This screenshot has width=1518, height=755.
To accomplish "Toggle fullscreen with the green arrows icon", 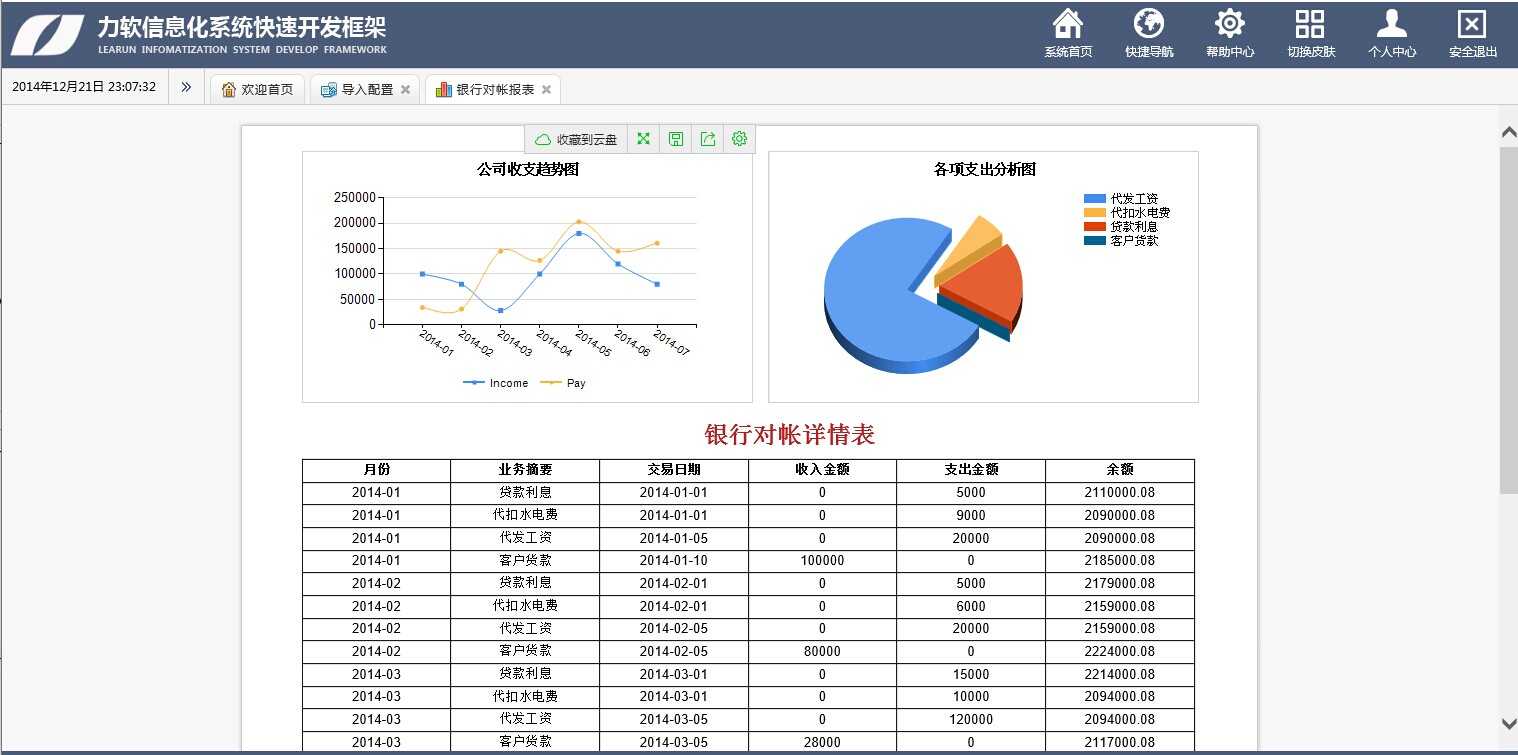I will coord(643,139).
